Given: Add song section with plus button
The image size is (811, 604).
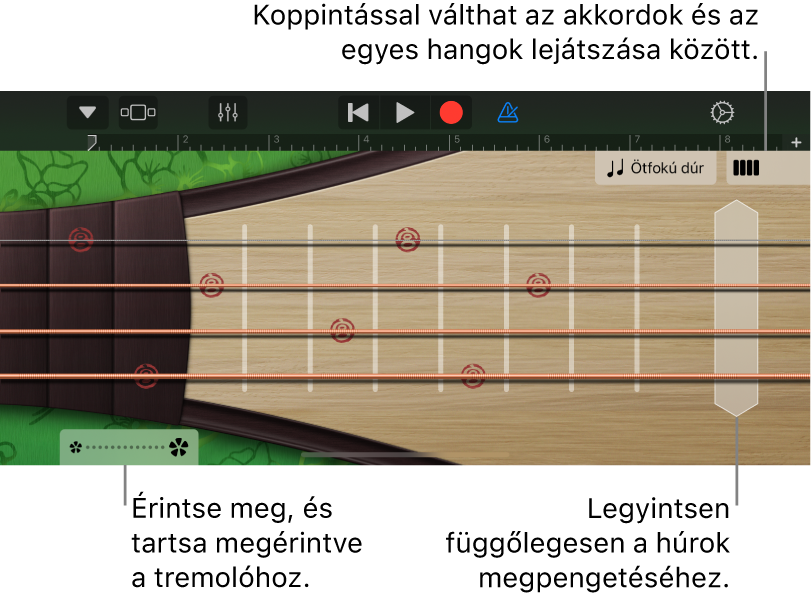Looking at the screenshot, I should click(x=796, y=142).
